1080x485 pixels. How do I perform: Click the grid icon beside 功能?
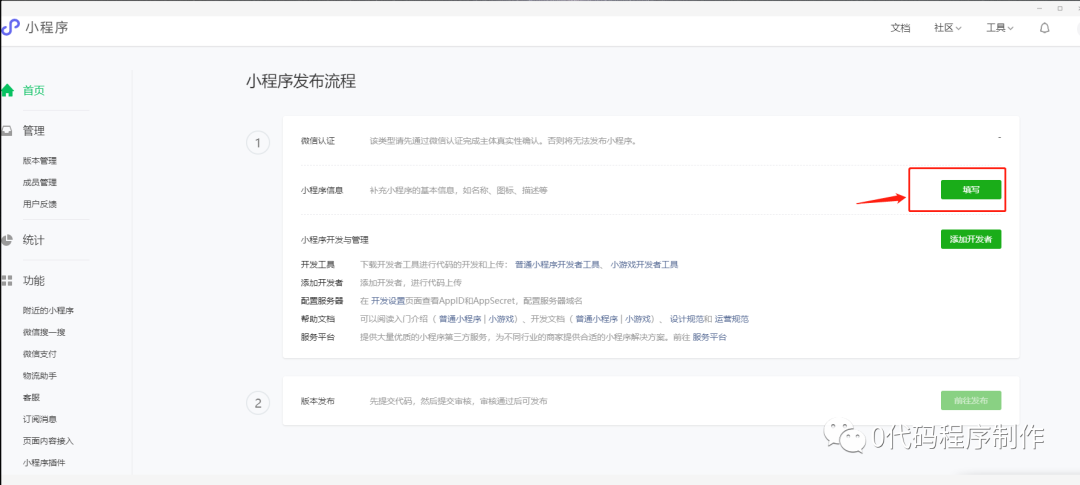coord(7,280)
